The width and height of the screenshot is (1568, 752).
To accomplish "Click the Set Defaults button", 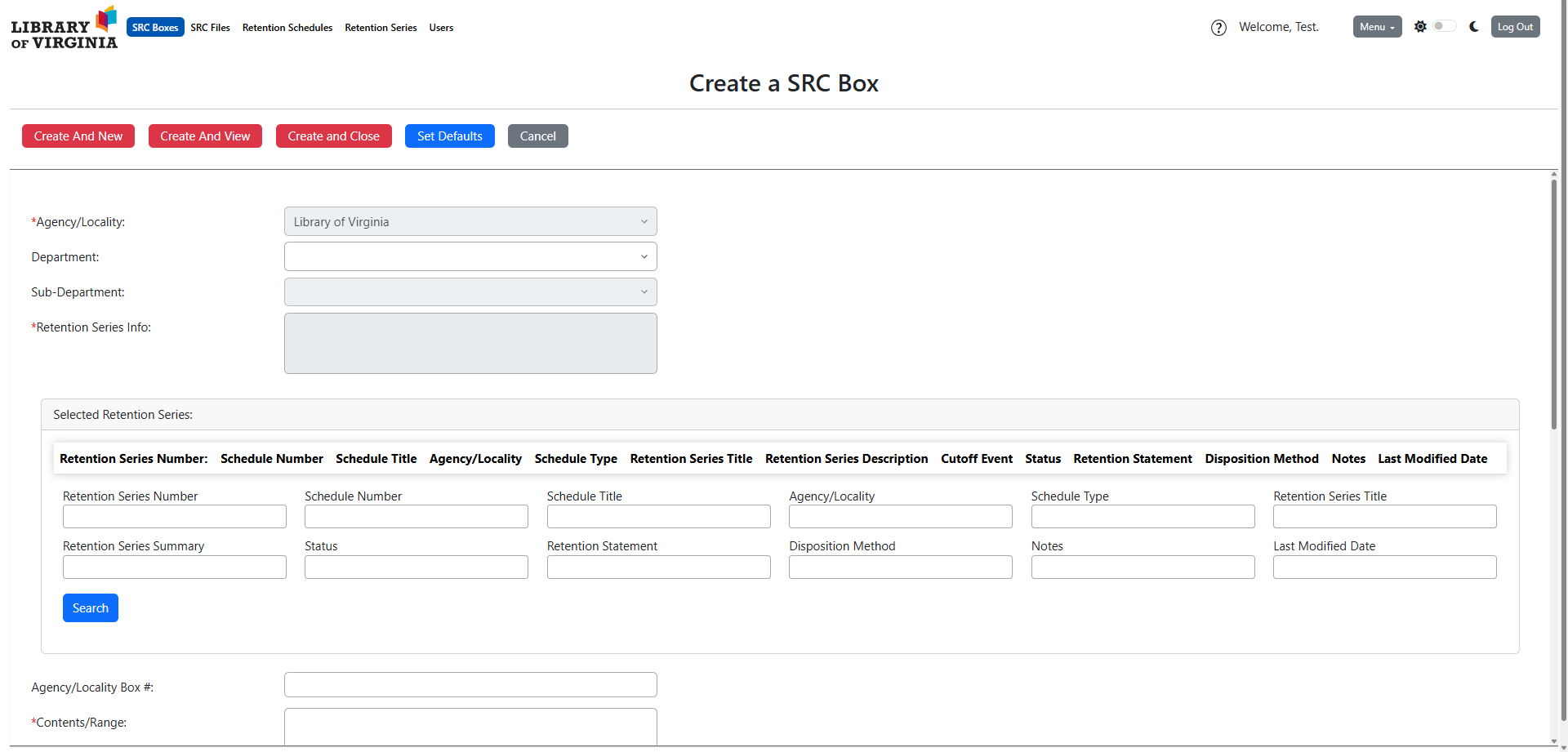I will (449, 136).
